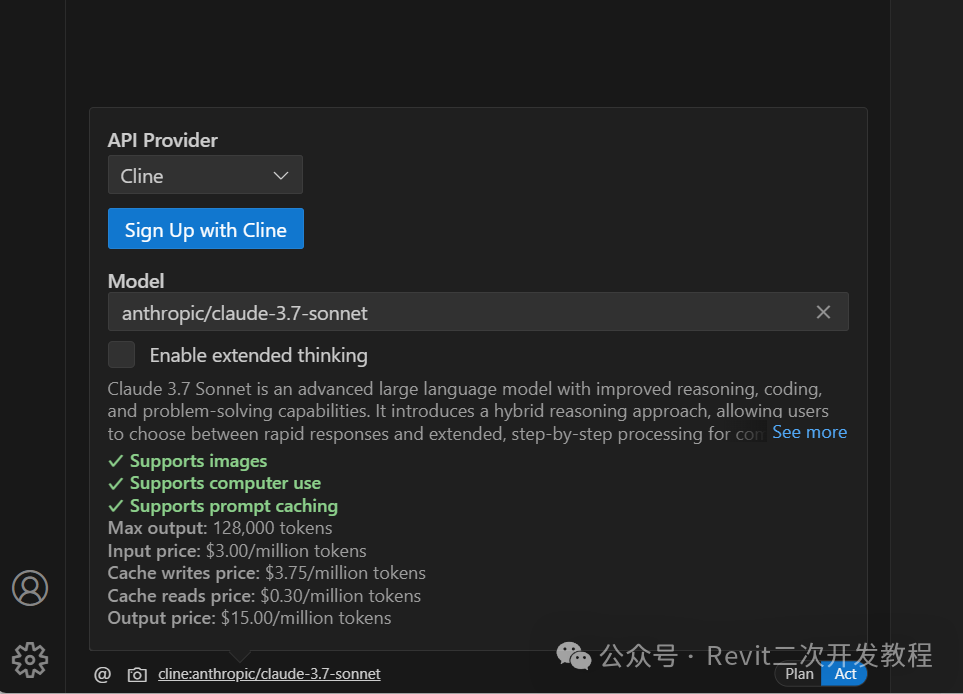963x694 pixels.
Task: Click the camera add-image icon
Action: [137, 674]
